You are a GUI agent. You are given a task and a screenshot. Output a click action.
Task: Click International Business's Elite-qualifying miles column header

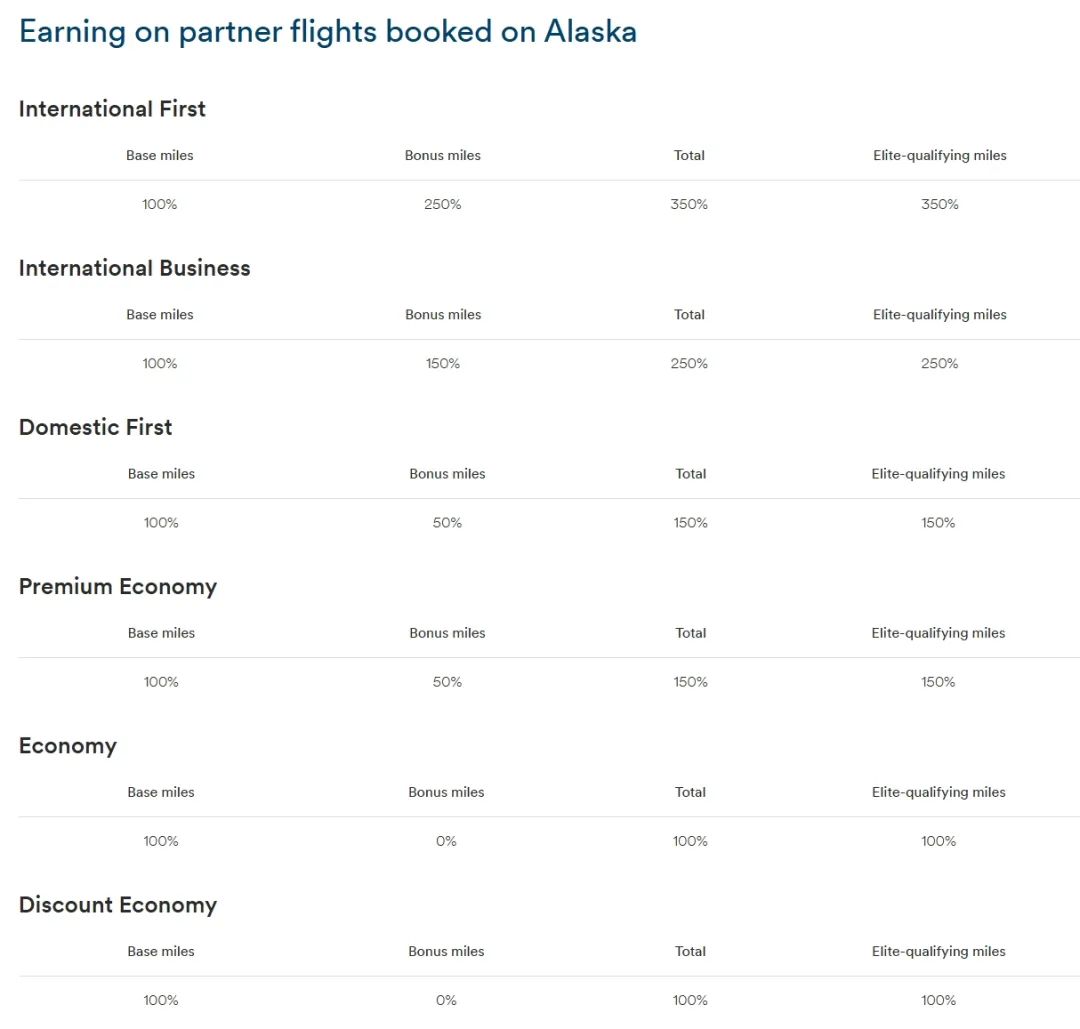pos(939,314)
